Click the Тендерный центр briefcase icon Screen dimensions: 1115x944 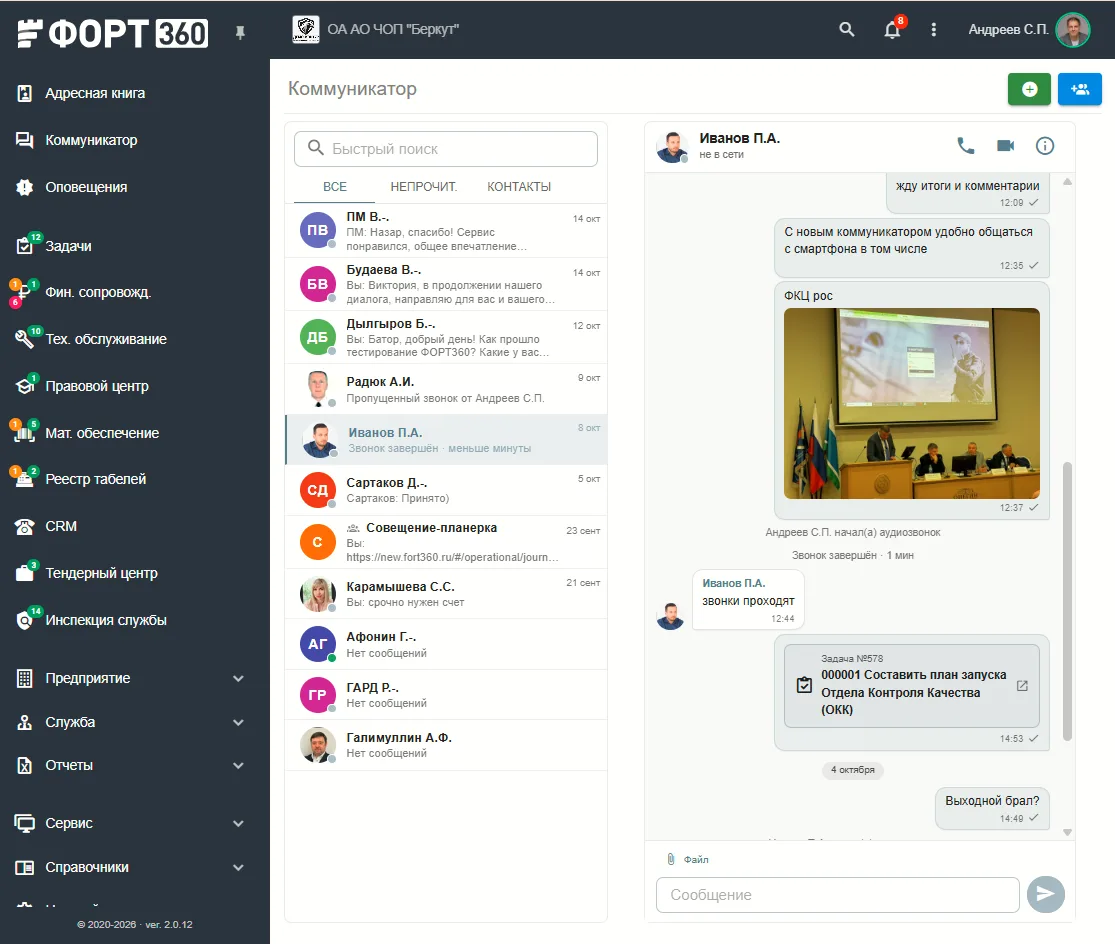click(x=25, y=572)
